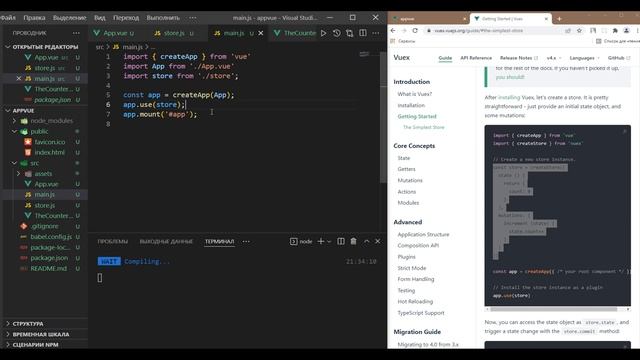The image size is (640, 360).
Task: Reload the Vuex documentation page
Action: 415,31
